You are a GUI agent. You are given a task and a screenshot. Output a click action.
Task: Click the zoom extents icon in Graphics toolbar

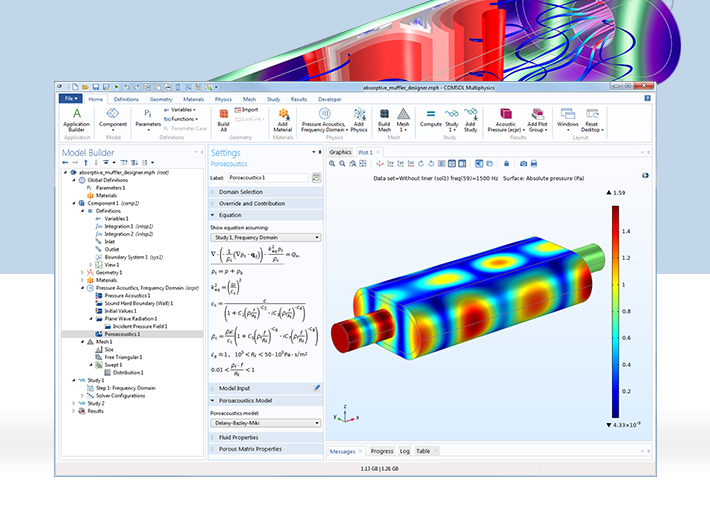click(x=363, y=163)
